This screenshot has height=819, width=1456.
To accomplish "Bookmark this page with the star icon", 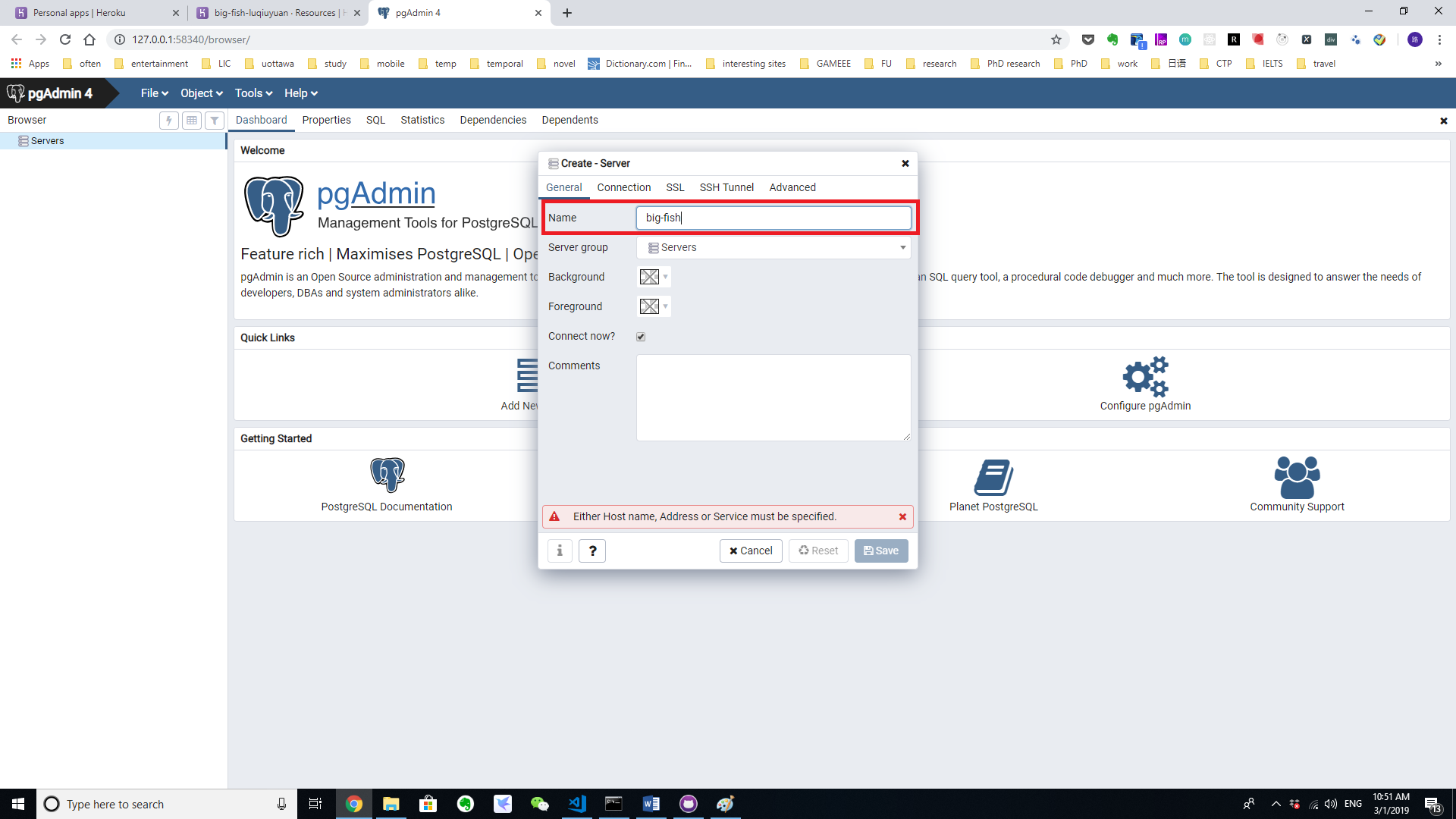I will click(1056, 39).
